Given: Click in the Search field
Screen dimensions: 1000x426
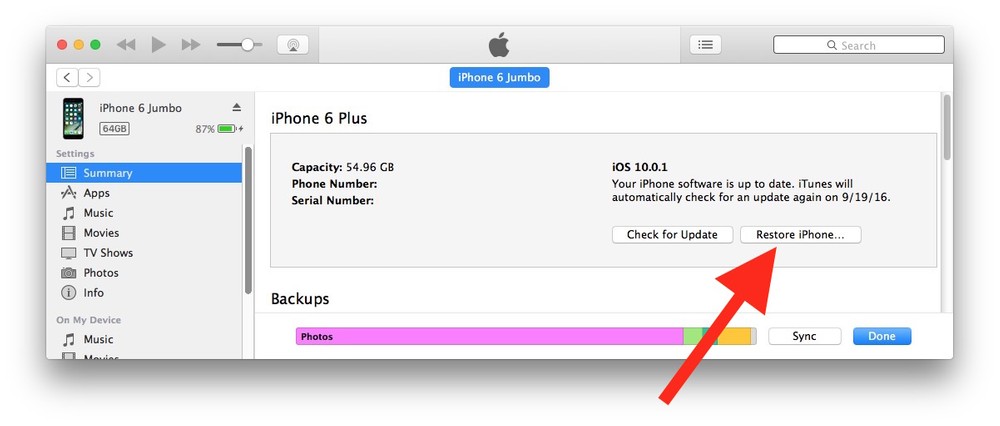Looking at the screenshot, I should click(x=859, y=45).
